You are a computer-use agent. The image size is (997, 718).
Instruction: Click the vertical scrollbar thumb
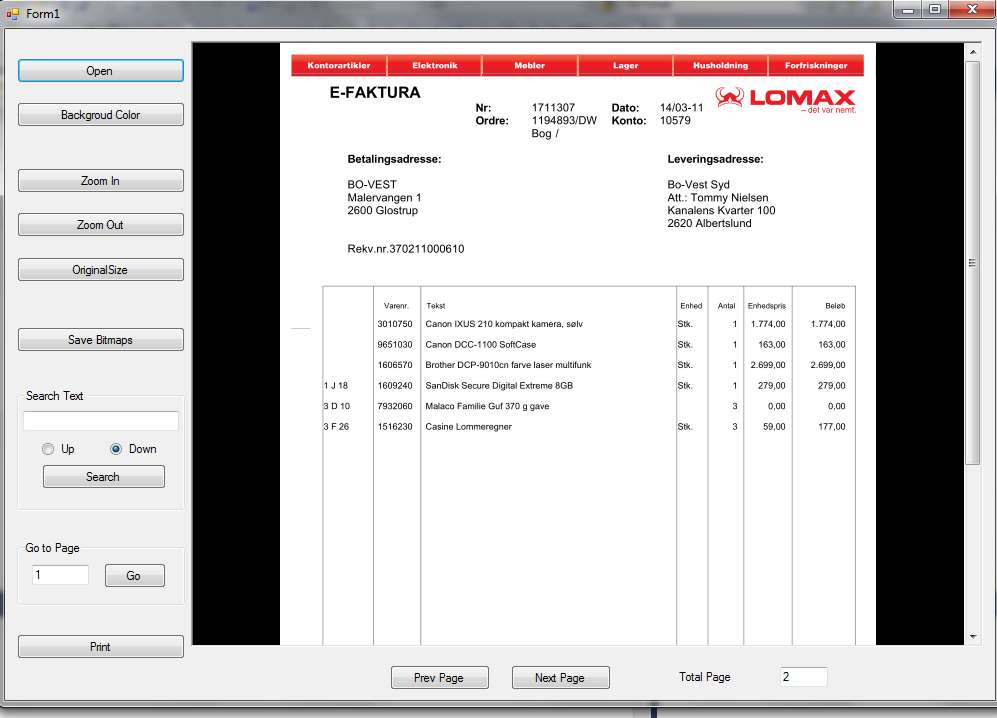972,262
